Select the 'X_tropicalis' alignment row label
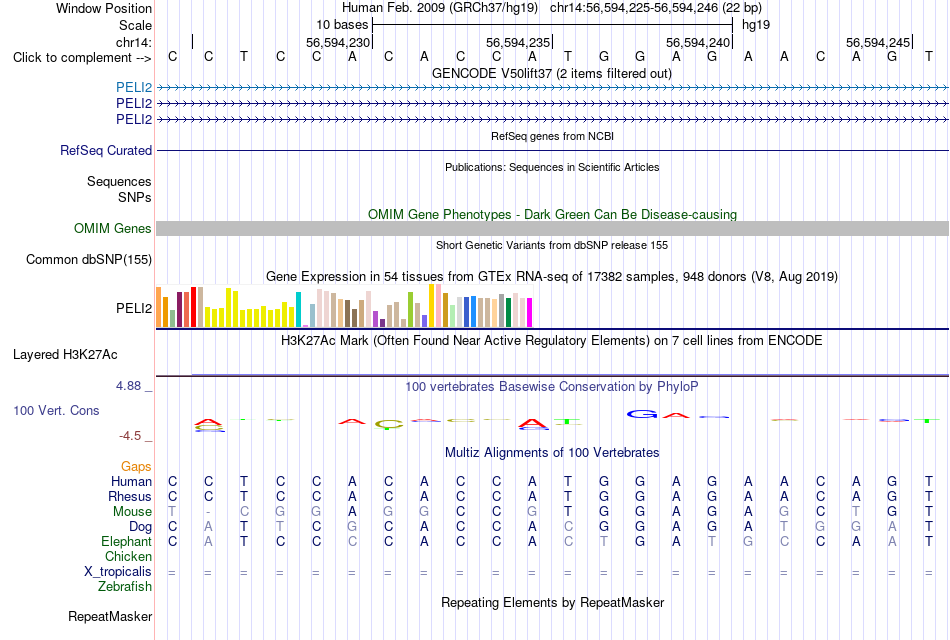 click(118, 572)
